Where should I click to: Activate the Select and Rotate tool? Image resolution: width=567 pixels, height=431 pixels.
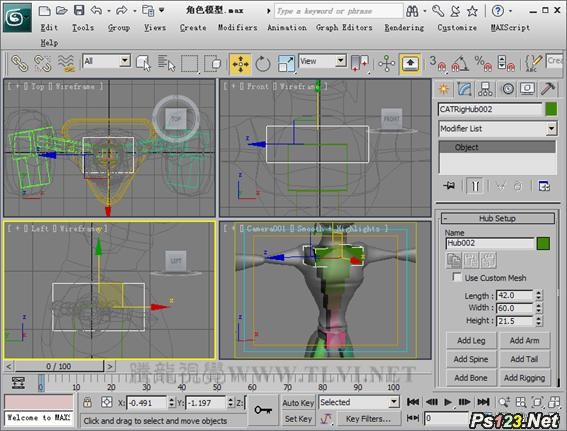click(x=263, y=64)
